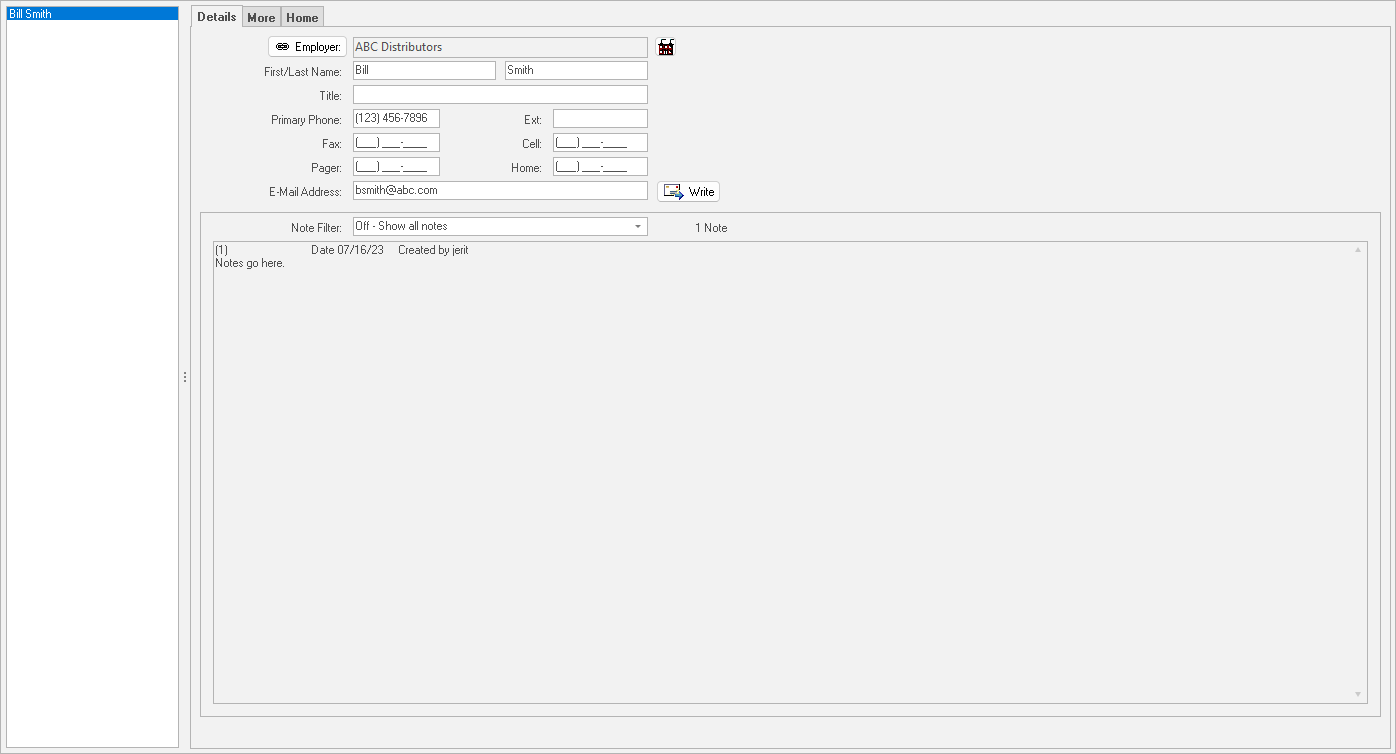Select the Details tab
The height and width of the screenshot is (754, 1396).
tap(217, 17)
